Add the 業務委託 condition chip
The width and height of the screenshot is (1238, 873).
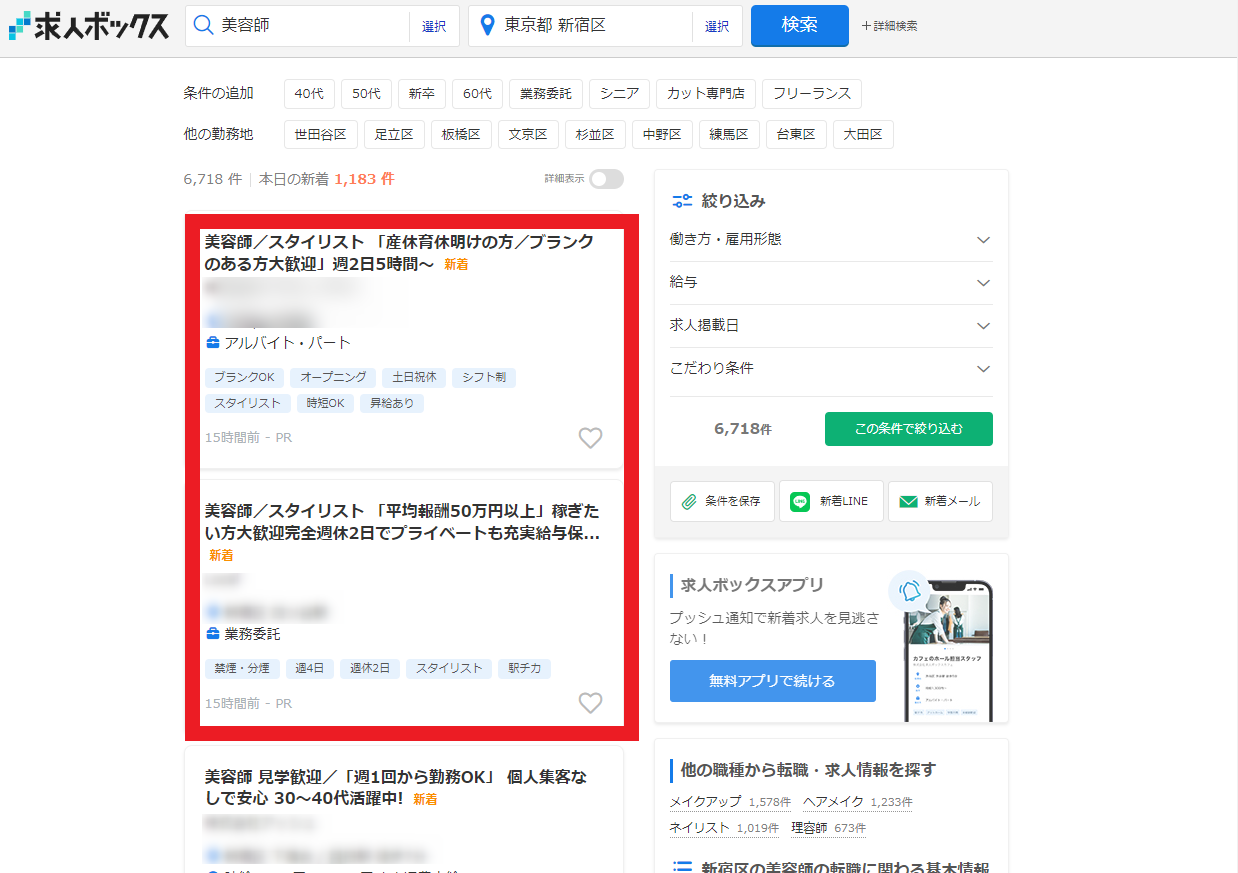point(546,94)
